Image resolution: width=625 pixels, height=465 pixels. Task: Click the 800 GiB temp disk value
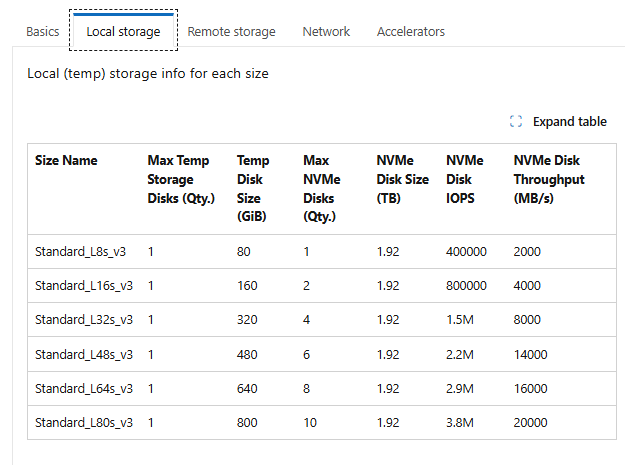[247, 422]
